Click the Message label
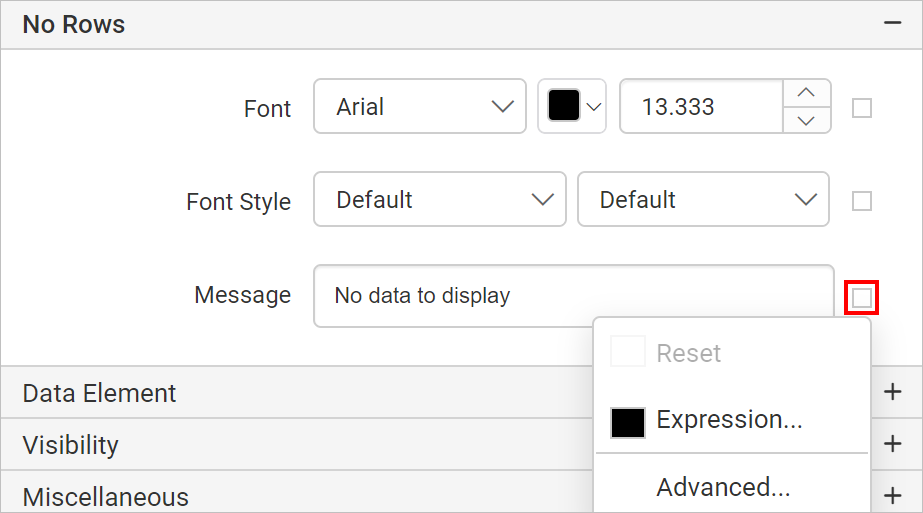This screenshot has width=923, height=513. tap(243, 294)
